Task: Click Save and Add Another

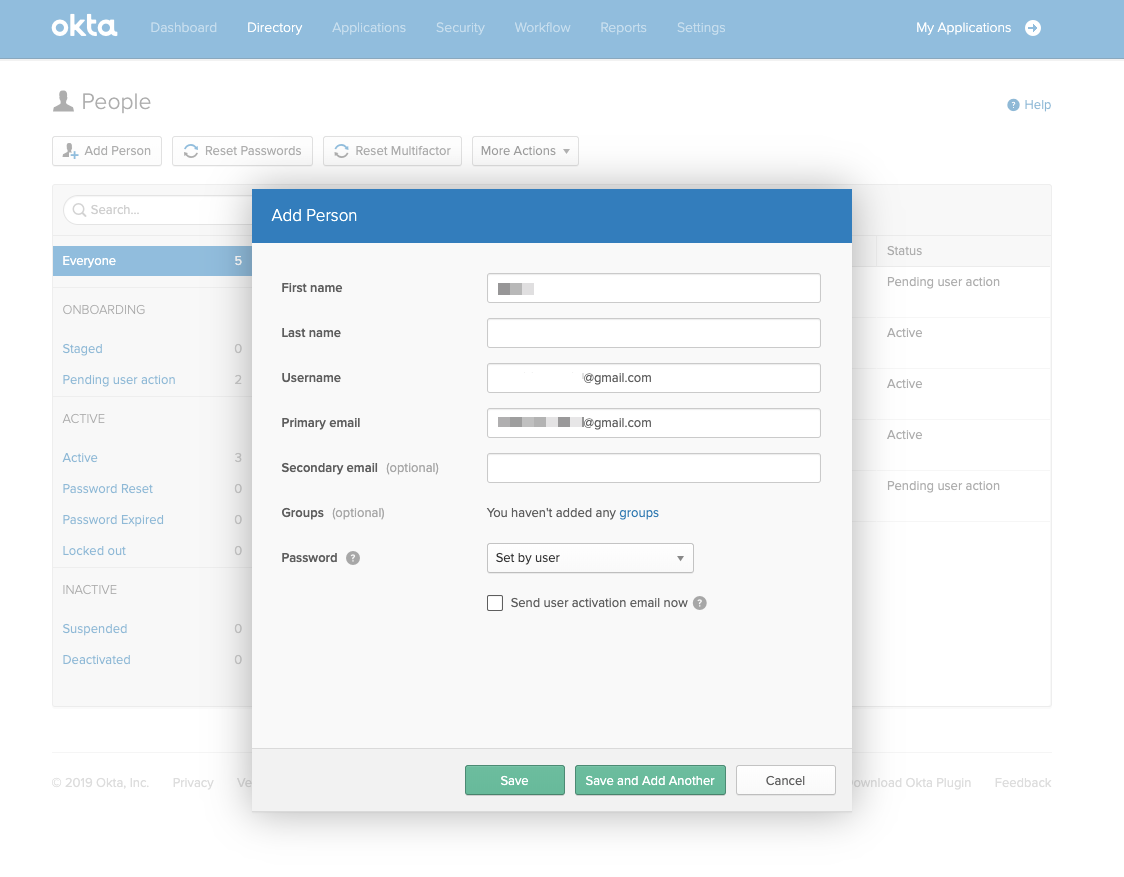Action: tap(650, 780)
